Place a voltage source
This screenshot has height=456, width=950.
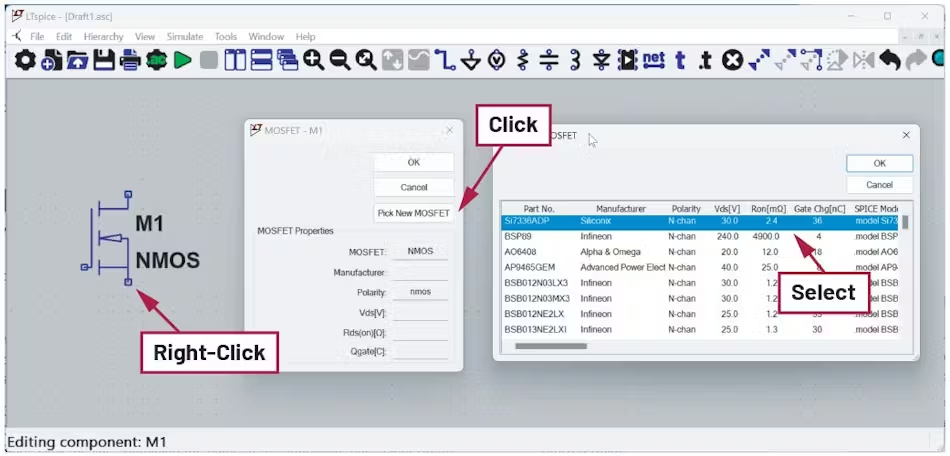coord(497,60)
